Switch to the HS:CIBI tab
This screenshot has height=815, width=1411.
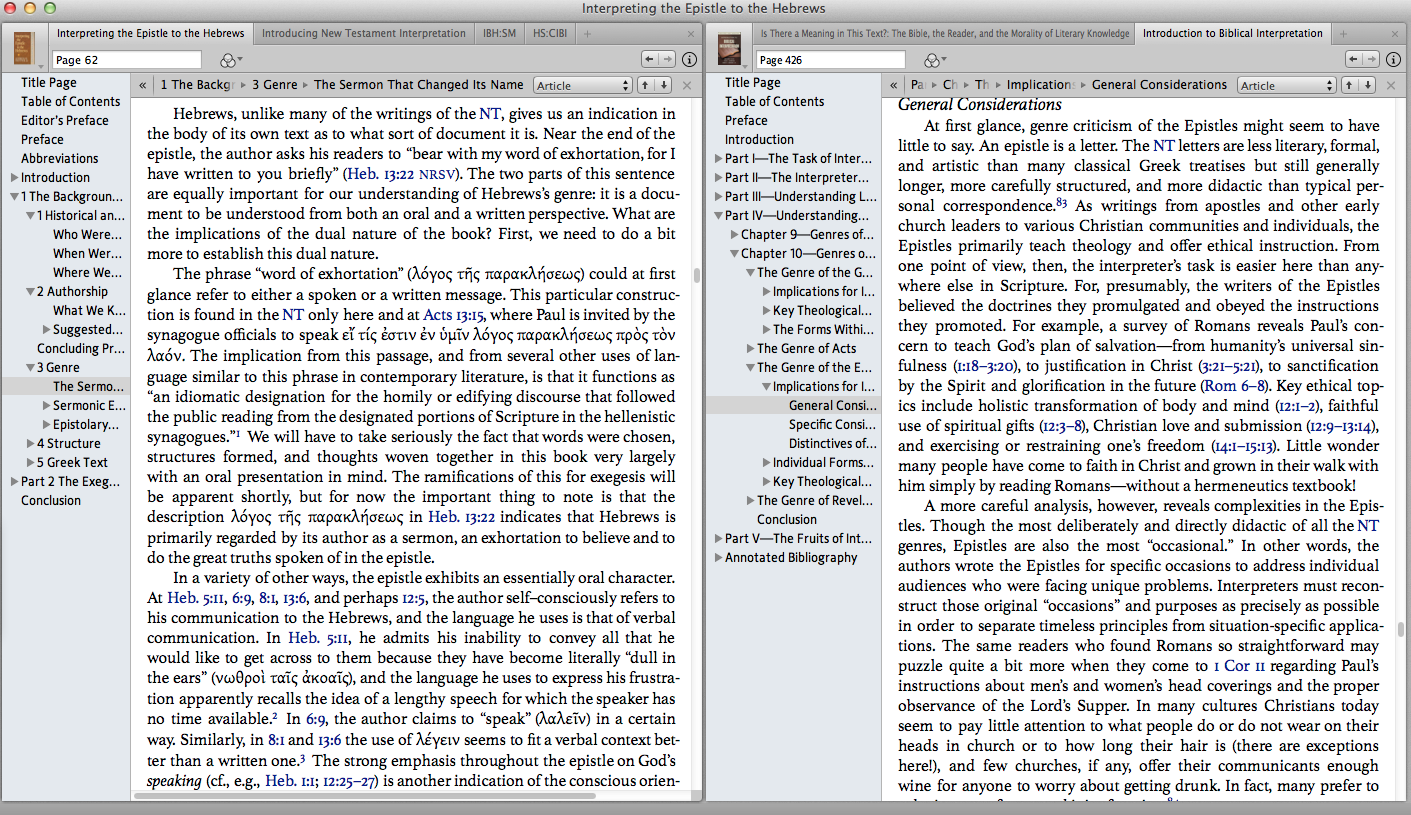pos(552,34)
